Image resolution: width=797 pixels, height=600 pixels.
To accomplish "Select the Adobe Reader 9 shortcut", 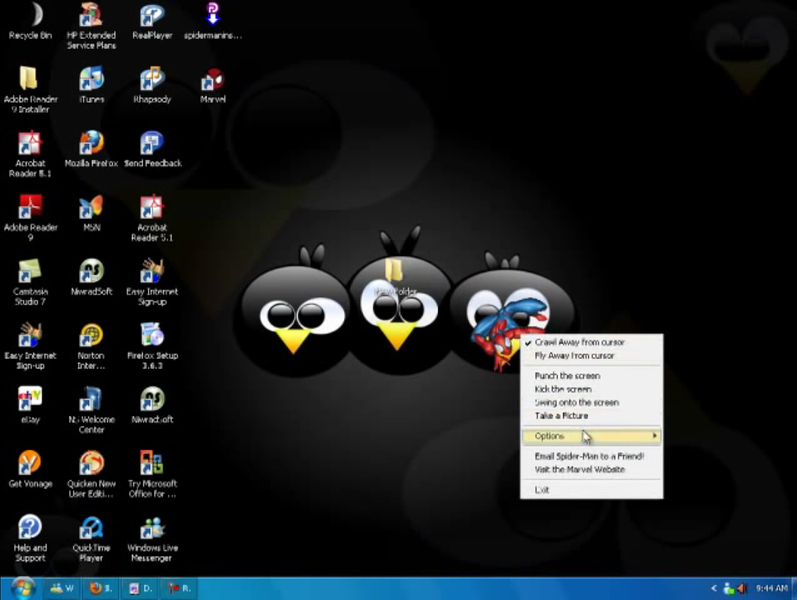I will [30, 217].
